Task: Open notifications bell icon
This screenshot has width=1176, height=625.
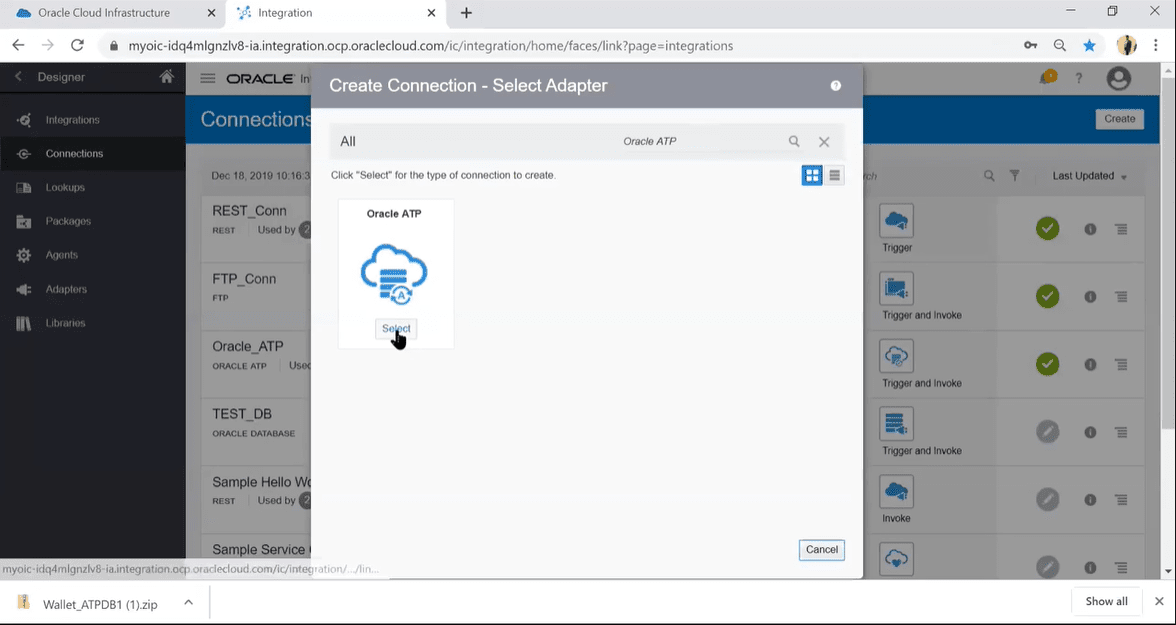Action: point(1047,77)
